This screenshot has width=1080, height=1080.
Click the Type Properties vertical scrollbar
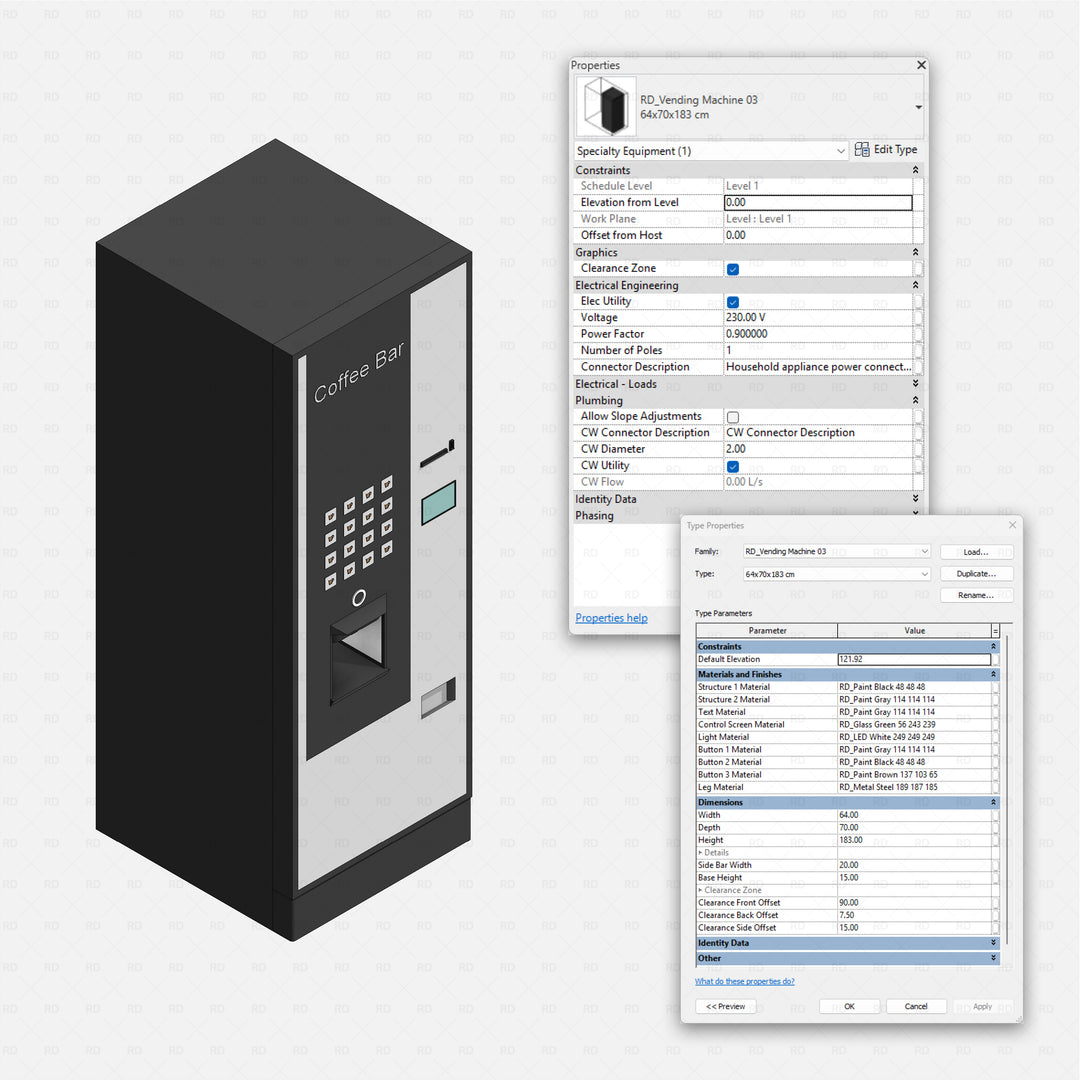(x=1007, y=791)
